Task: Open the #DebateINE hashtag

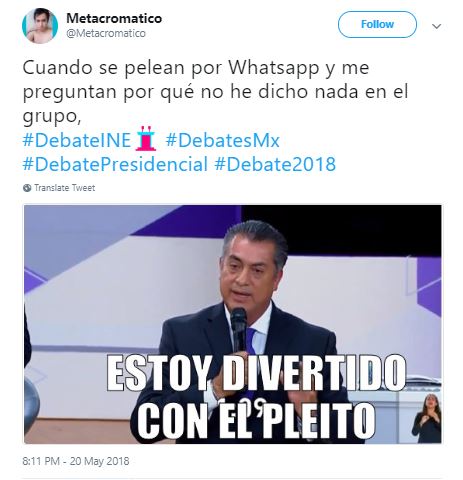Action: pyautogui.click(x=76, y=140)
